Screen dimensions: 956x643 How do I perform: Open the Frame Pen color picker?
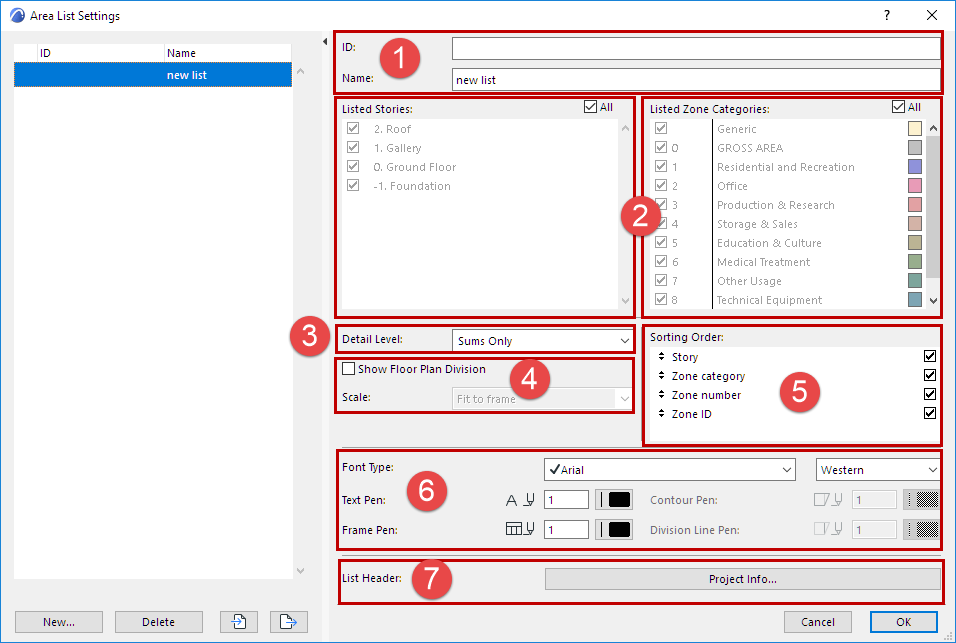click(x=614, y=529)
